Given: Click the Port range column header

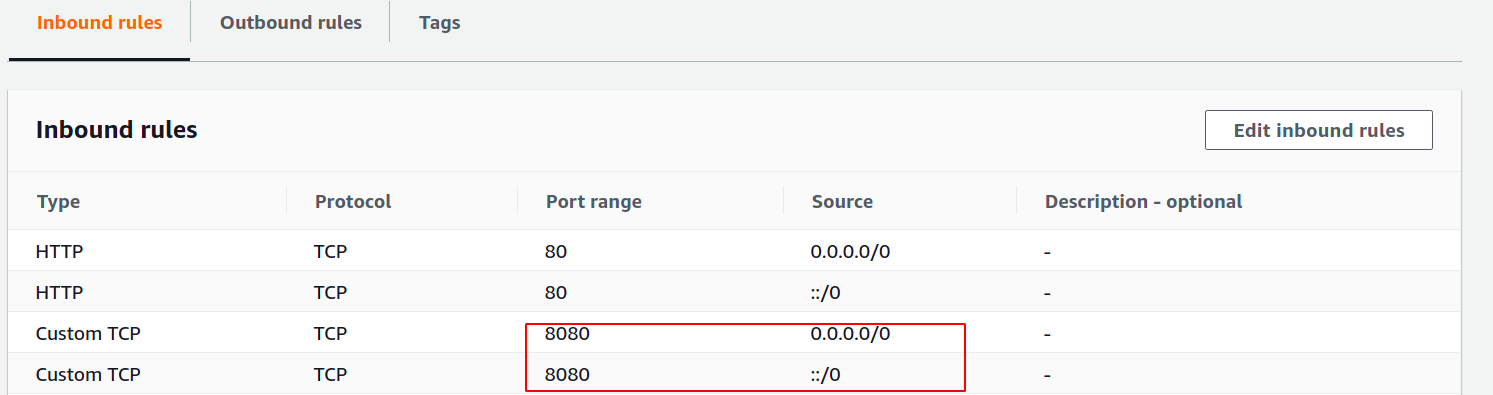Looking at the screenshot, I should pyautogui.click(x=594, y=201).
